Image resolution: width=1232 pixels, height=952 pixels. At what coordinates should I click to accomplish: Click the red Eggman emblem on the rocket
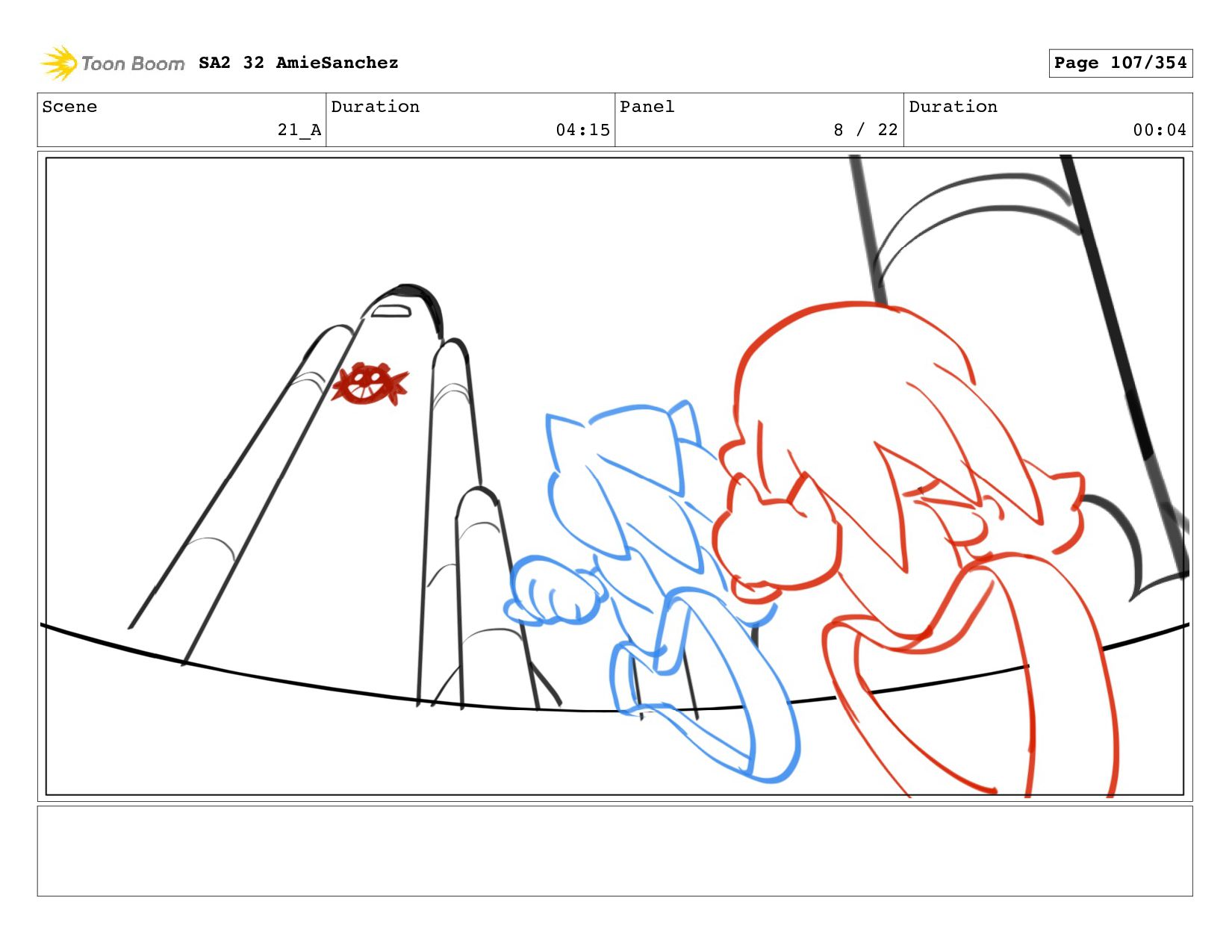(x=370, y=384)
